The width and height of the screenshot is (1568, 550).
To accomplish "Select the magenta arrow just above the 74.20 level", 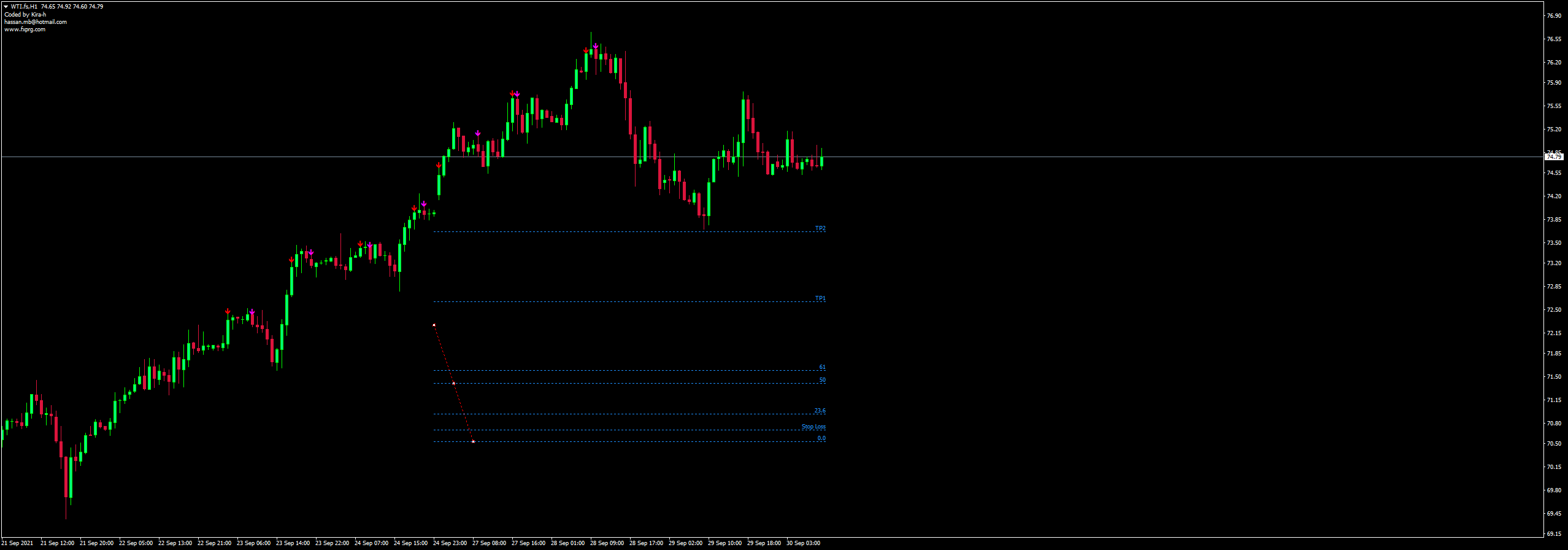I will click(424, 204).
